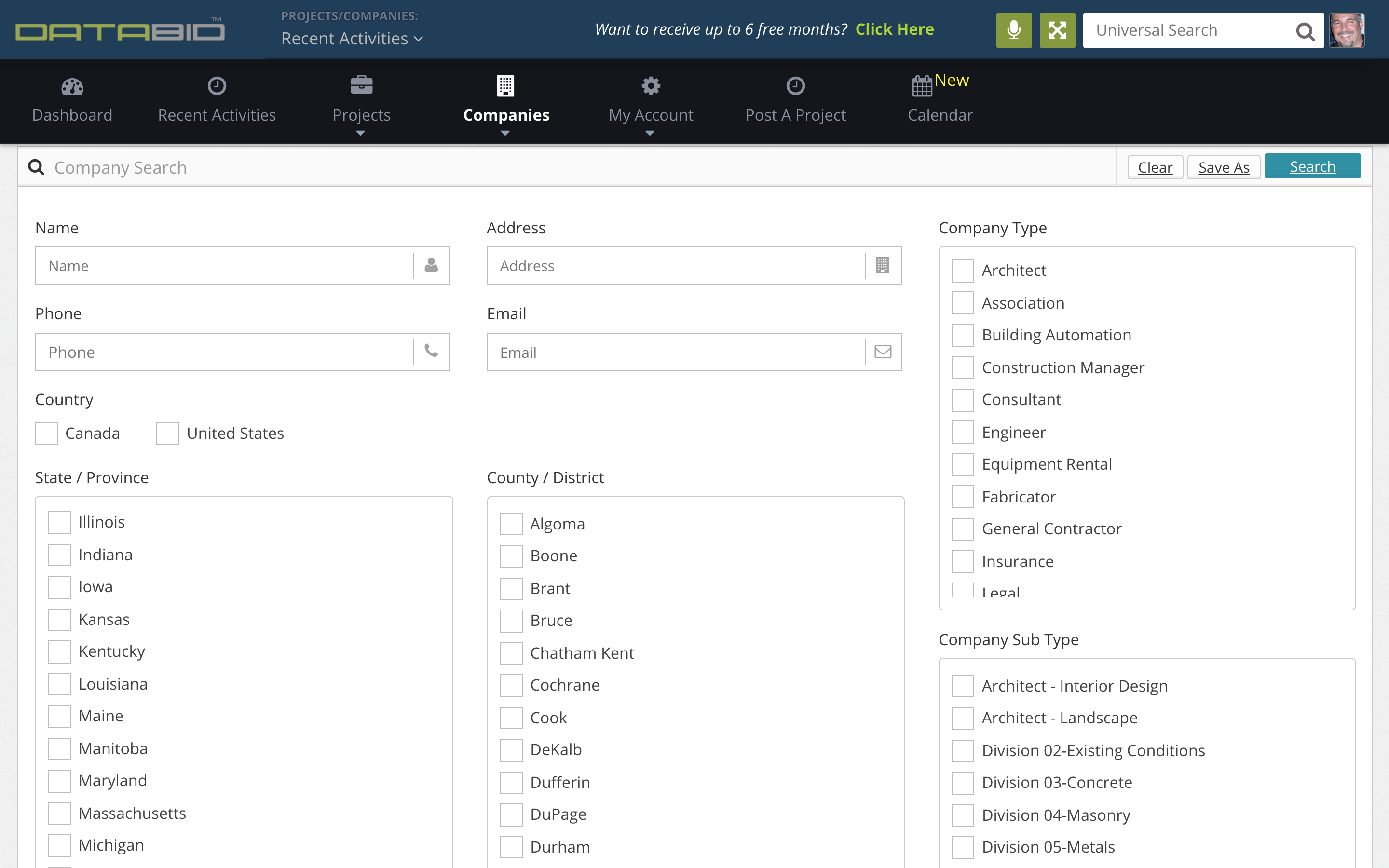1389x868 pixels.
Task: Expand the Projects menu arrow
Action: [360, 133]
